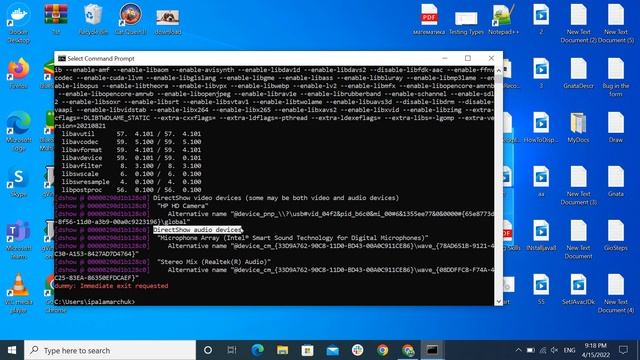Open Slack from the taskbar
This screenshot has width=640, height=360.
coord(358,350)
